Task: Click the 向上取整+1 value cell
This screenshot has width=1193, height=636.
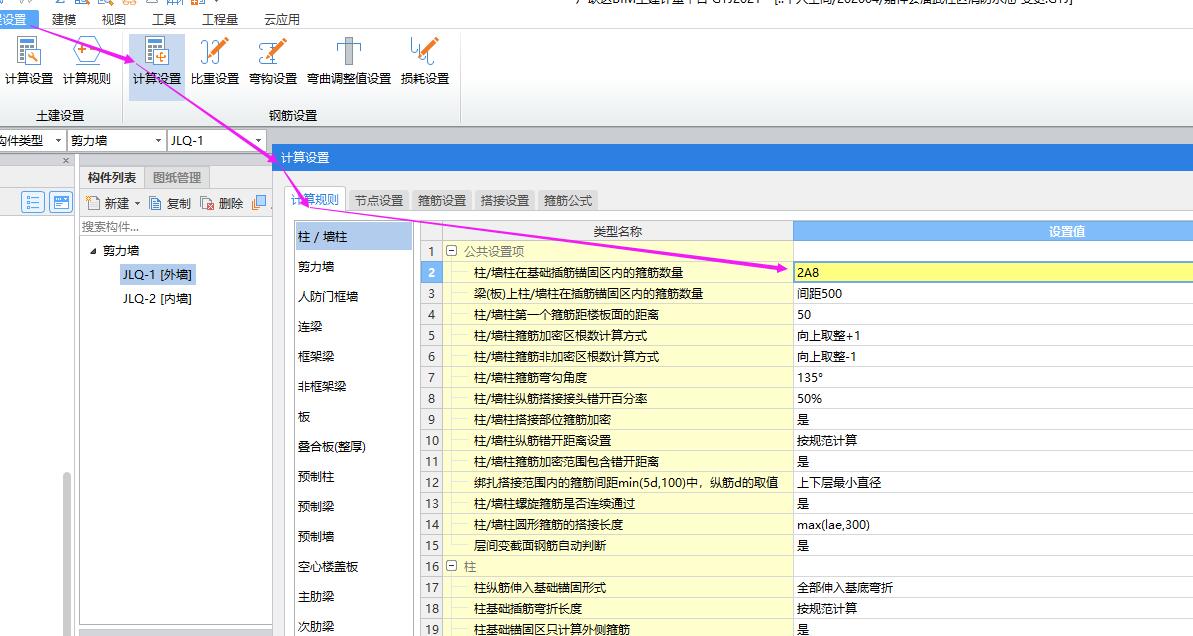Action: [993, 335]
